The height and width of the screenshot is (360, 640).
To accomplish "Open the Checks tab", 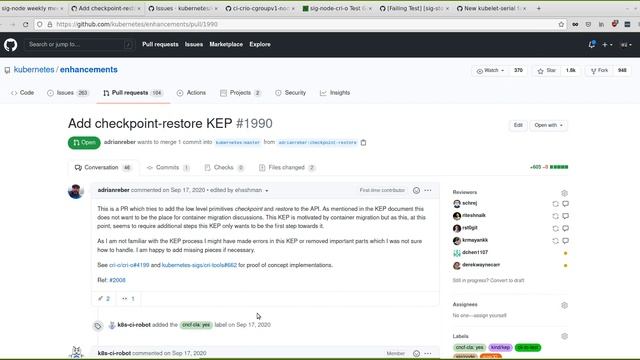I will [x=224, y=168].
